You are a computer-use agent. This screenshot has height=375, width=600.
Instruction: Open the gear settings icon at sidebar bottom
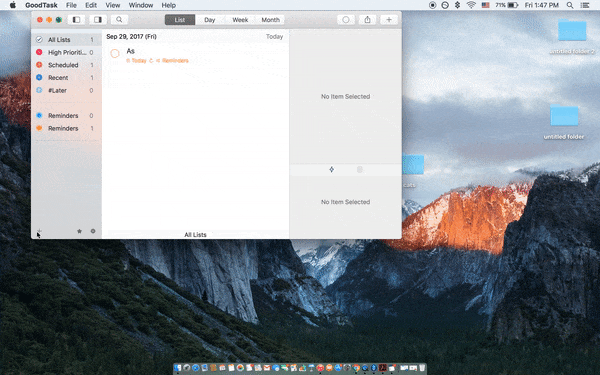(x=93, y=231)
